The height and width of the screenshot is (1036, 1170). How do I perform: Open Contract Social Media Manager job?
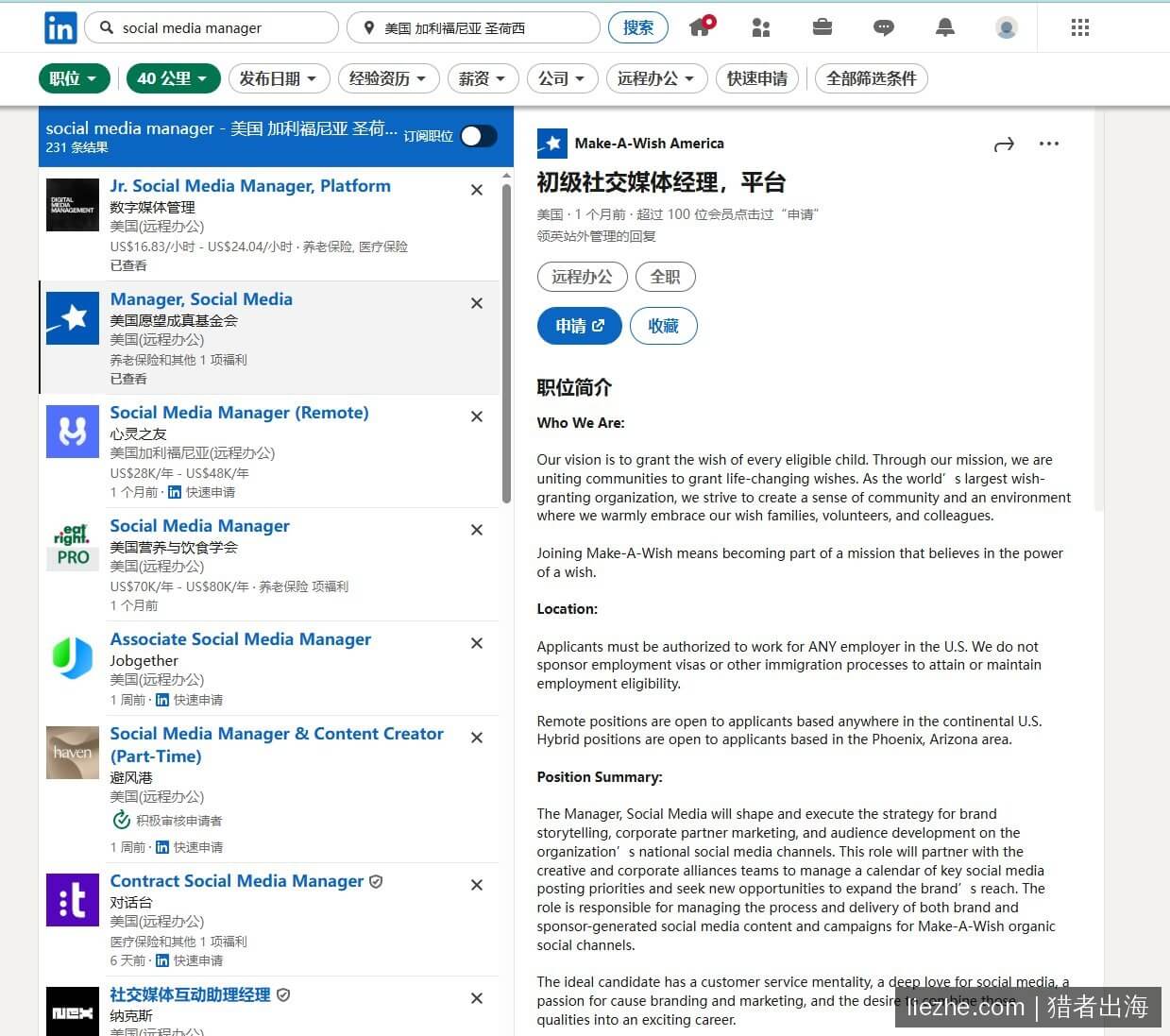pyautogui.click(x=237, y=881)
